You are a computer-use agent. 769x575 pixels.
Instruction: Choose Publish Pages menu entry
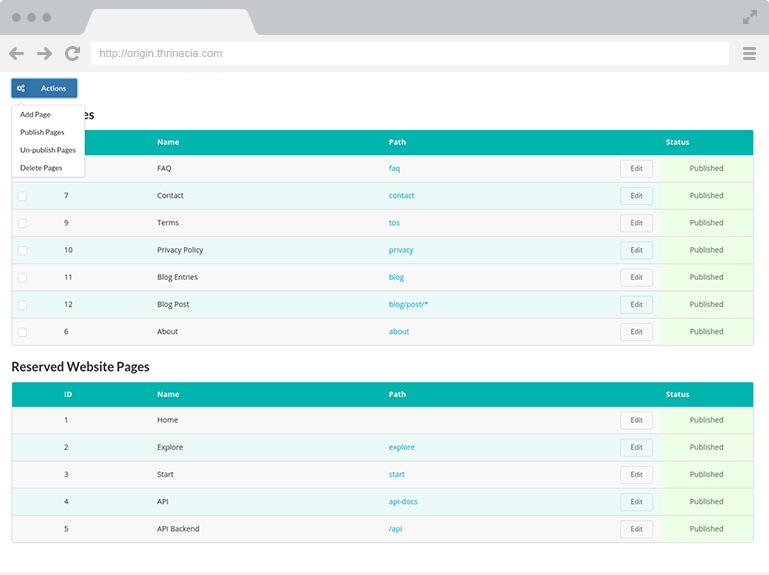(x=42, y=132)
